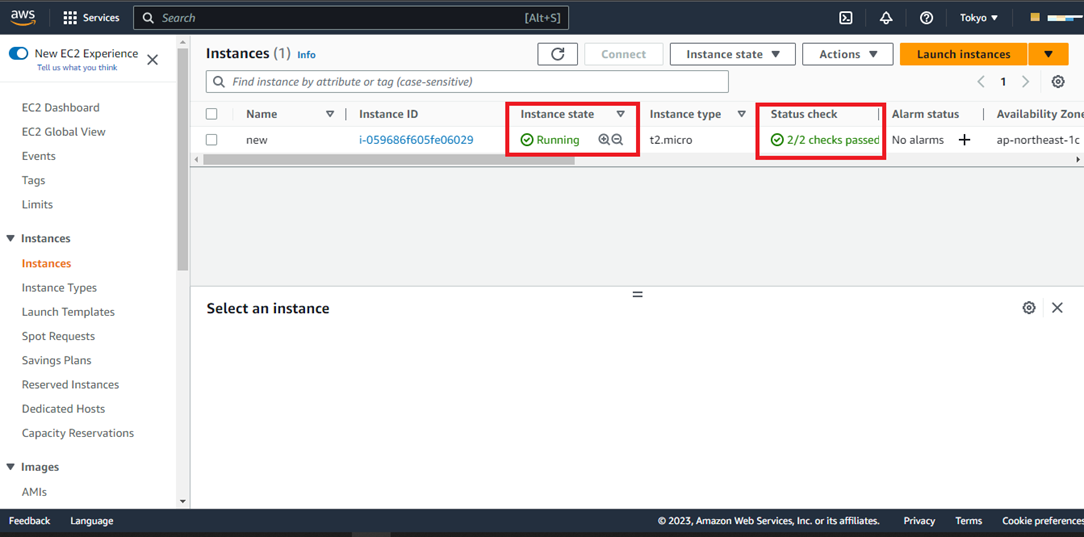Open the Instance state dropdown button
1084x537 pixels.
point(732,54)
